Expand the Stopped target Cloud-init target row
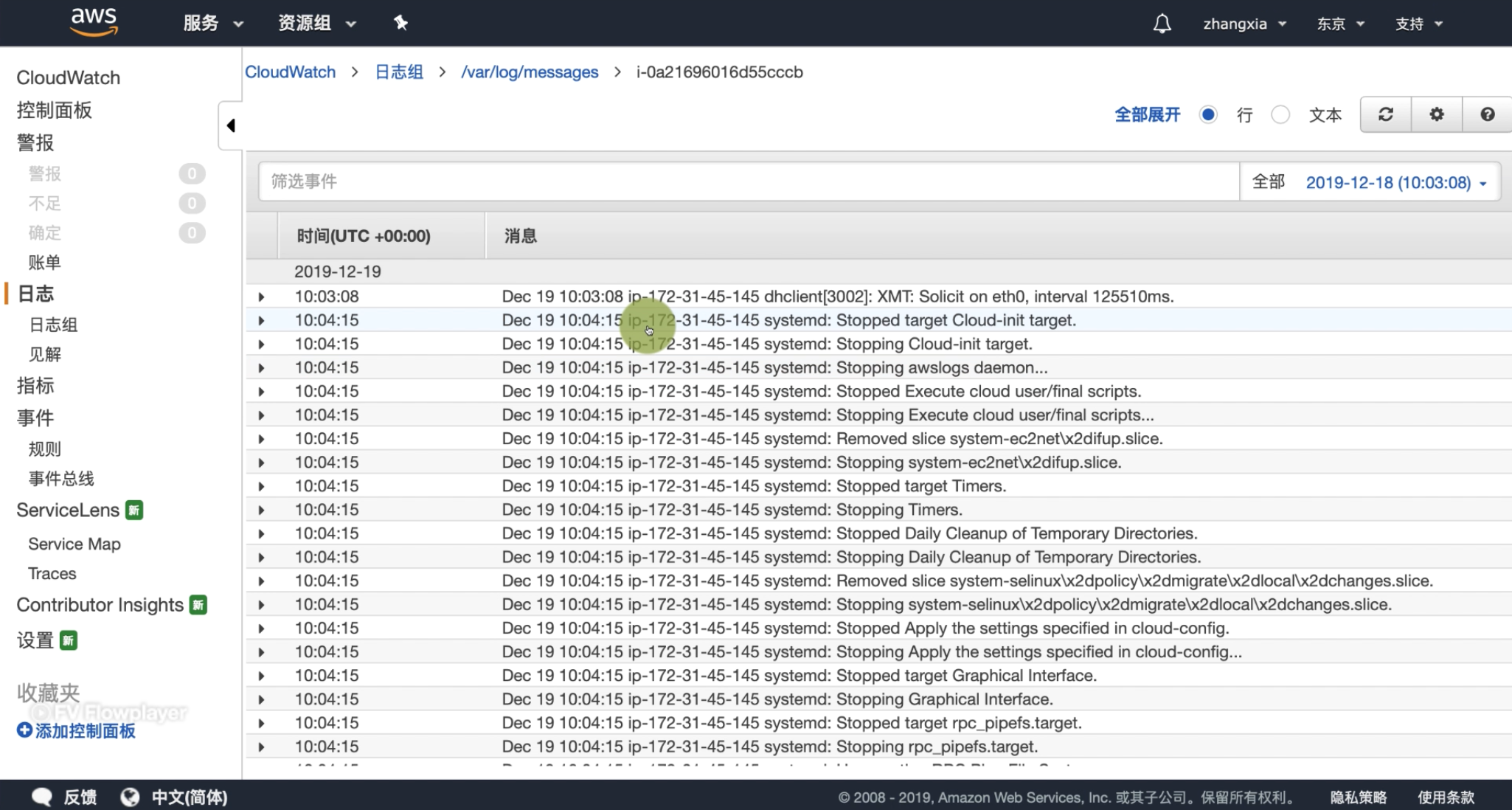Image resolution: width=1512 pixels, height=810 pixels. (261, 320)
